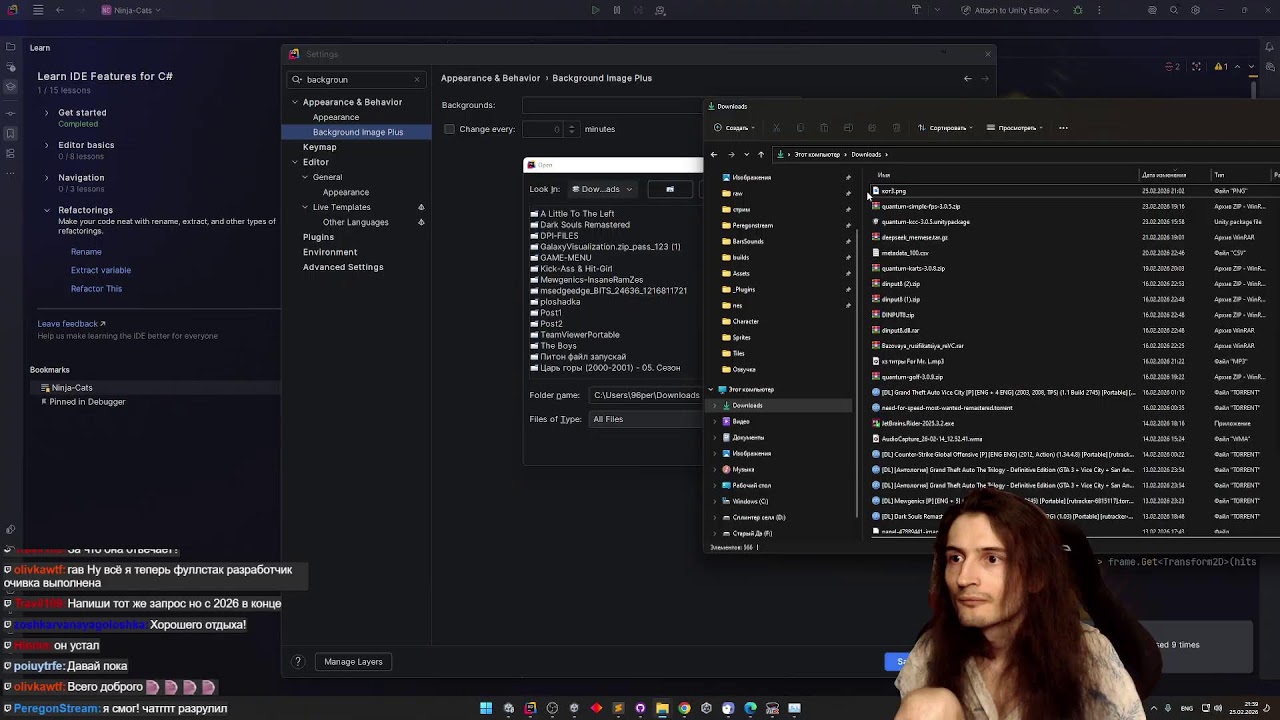Viewport: 1280px width, 720px height.
Task: Open Explorer more options ellipsis
Action: tap(1063, 128)
